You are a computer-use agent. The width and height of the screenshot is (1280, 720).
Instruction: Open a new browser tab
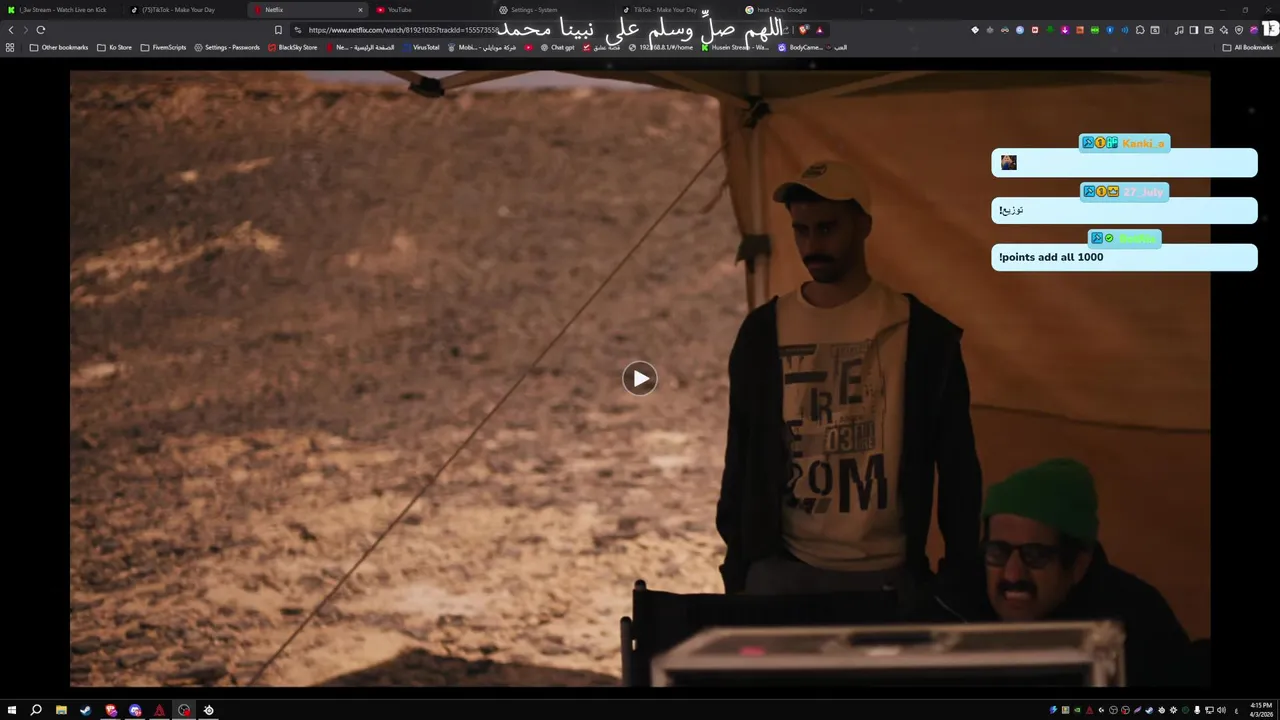(870, 10)
